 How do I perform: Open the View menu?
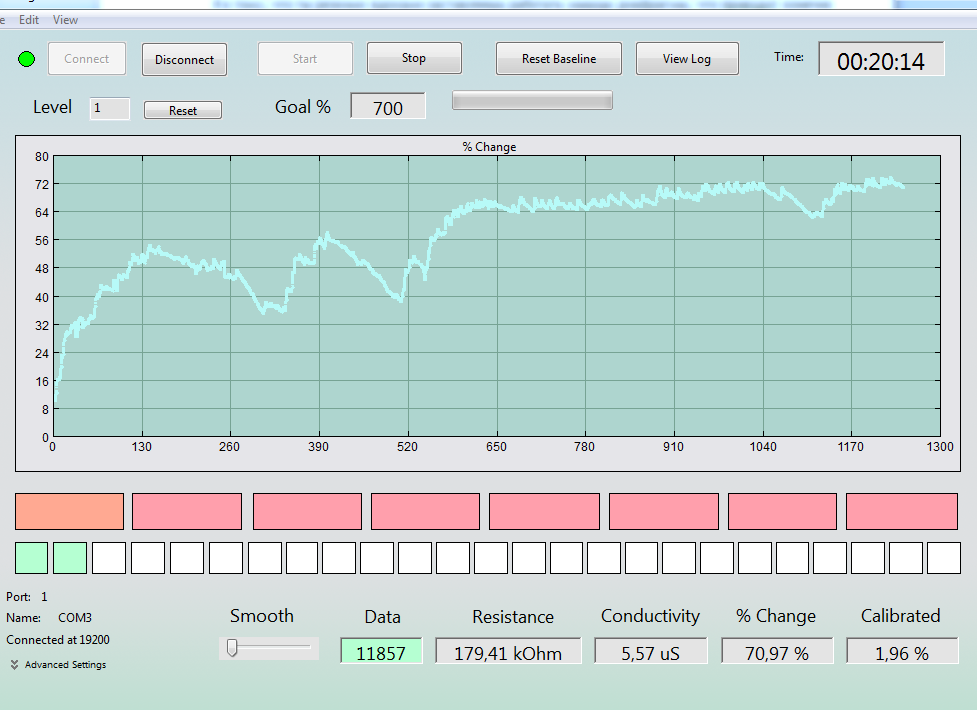[65, 20]
